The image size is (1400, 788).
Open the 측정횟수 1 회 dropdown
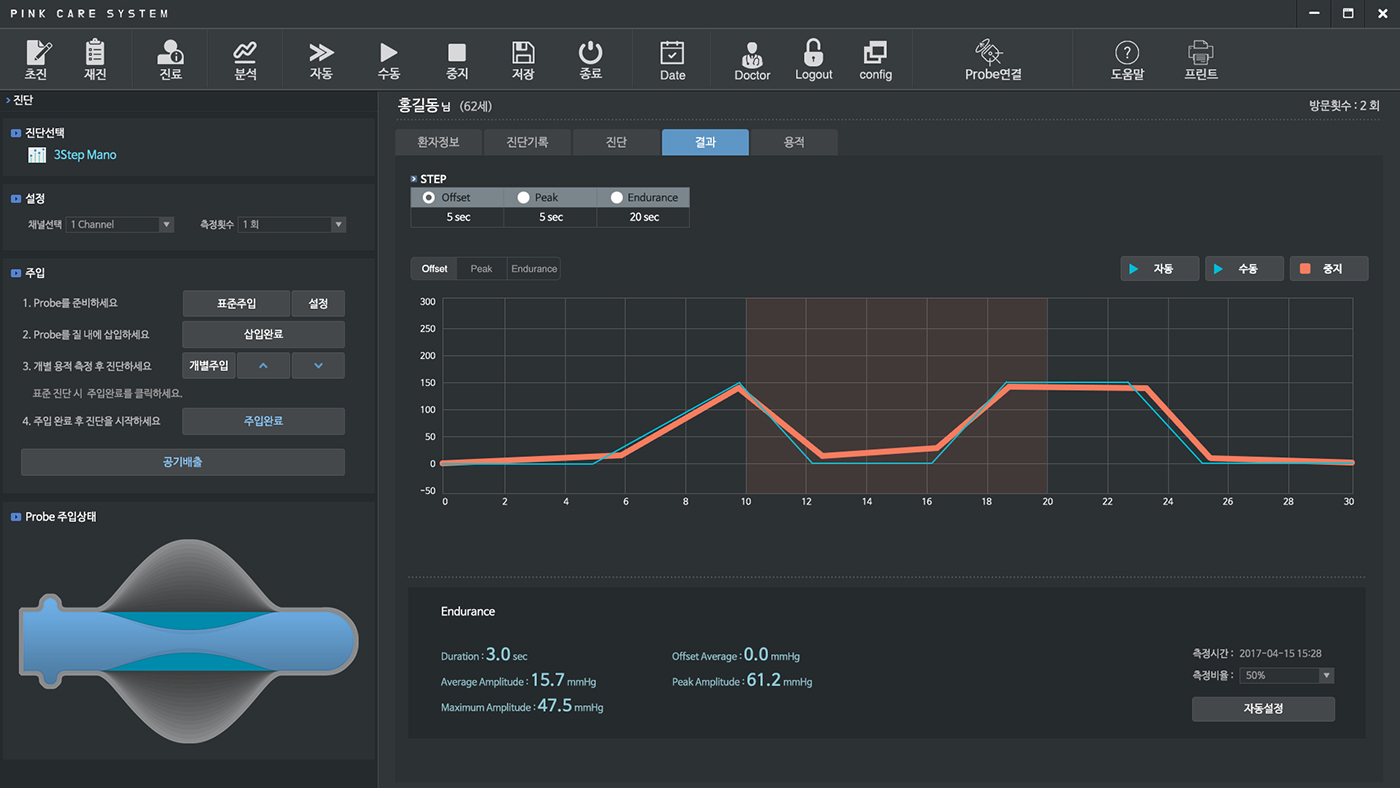coord(292,225)
